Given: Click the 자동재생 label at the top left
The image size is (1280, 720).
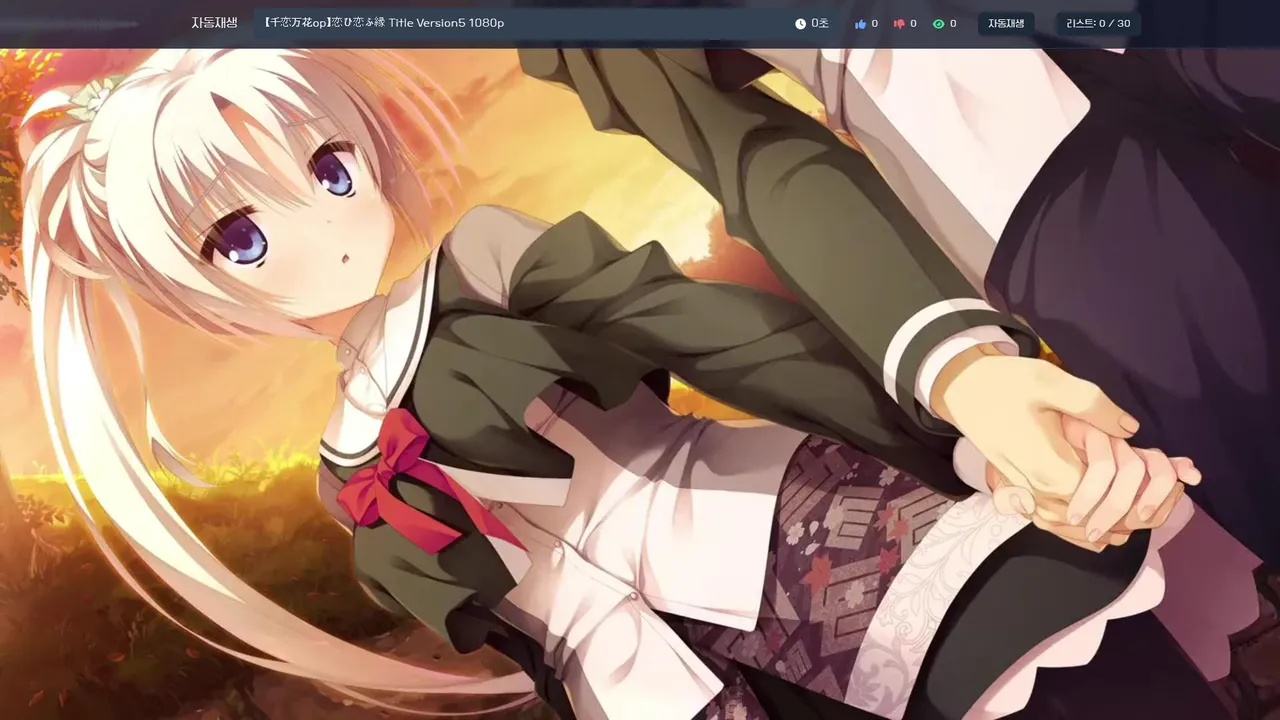Looking at the screenshot, I should tap(214, 23).
